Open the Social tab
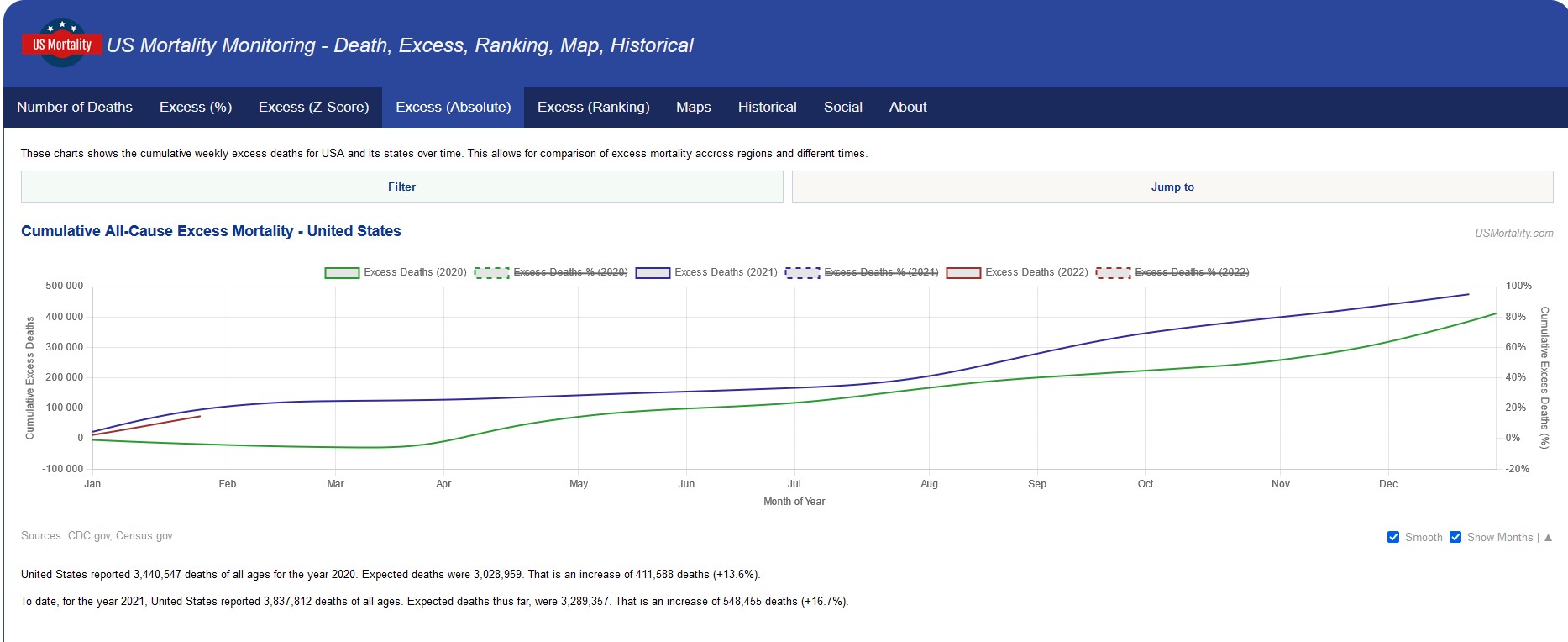The width and height of the screenshot is (1568, 642). pyautogui.click(x=842, y=107)
